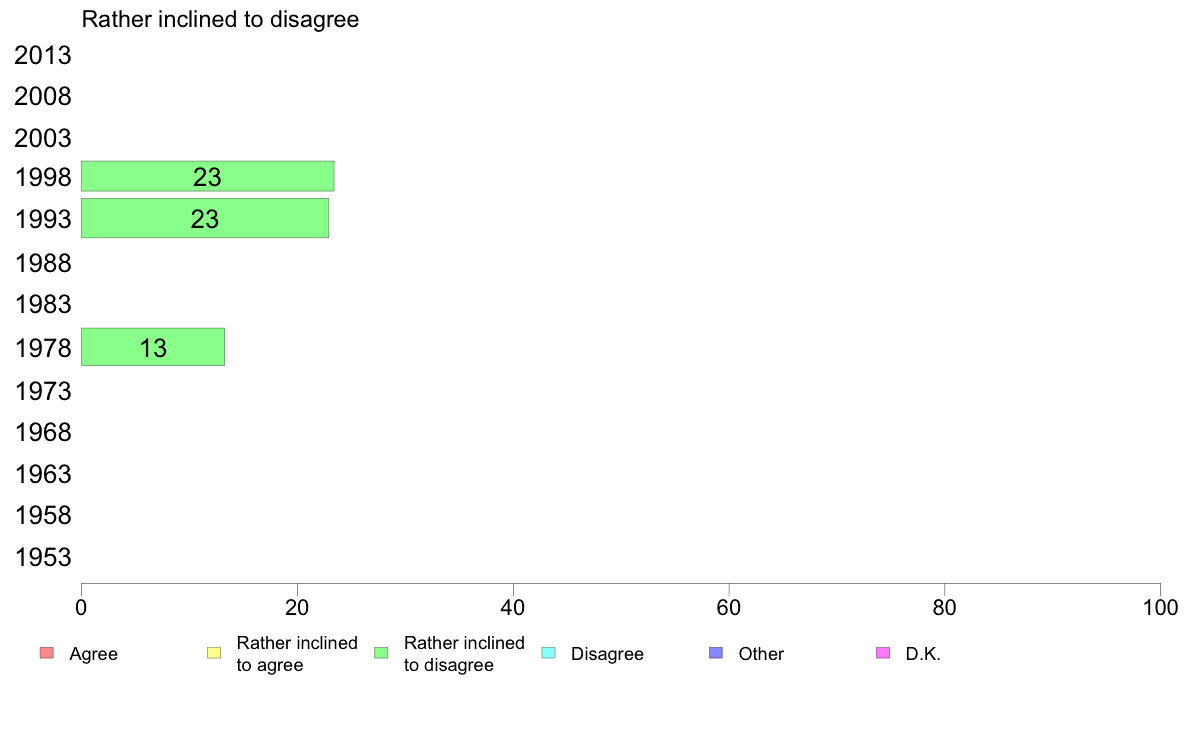The height and width of the screenshot is (736, 1188).
Task: Click the 1953 year label
Action: point(42,557)
